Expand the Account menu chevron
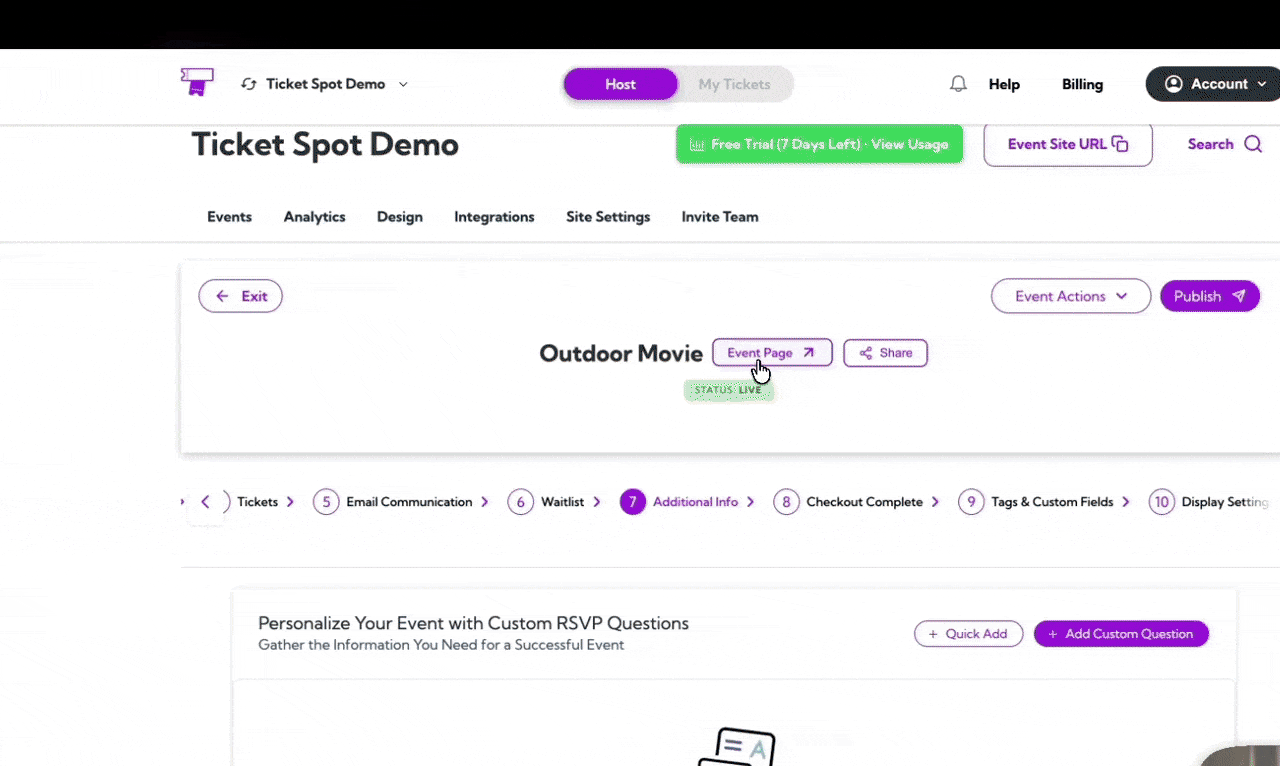Image resolution: width=1280 pixels, height=766 pixels. click(x=1261, y=84)
